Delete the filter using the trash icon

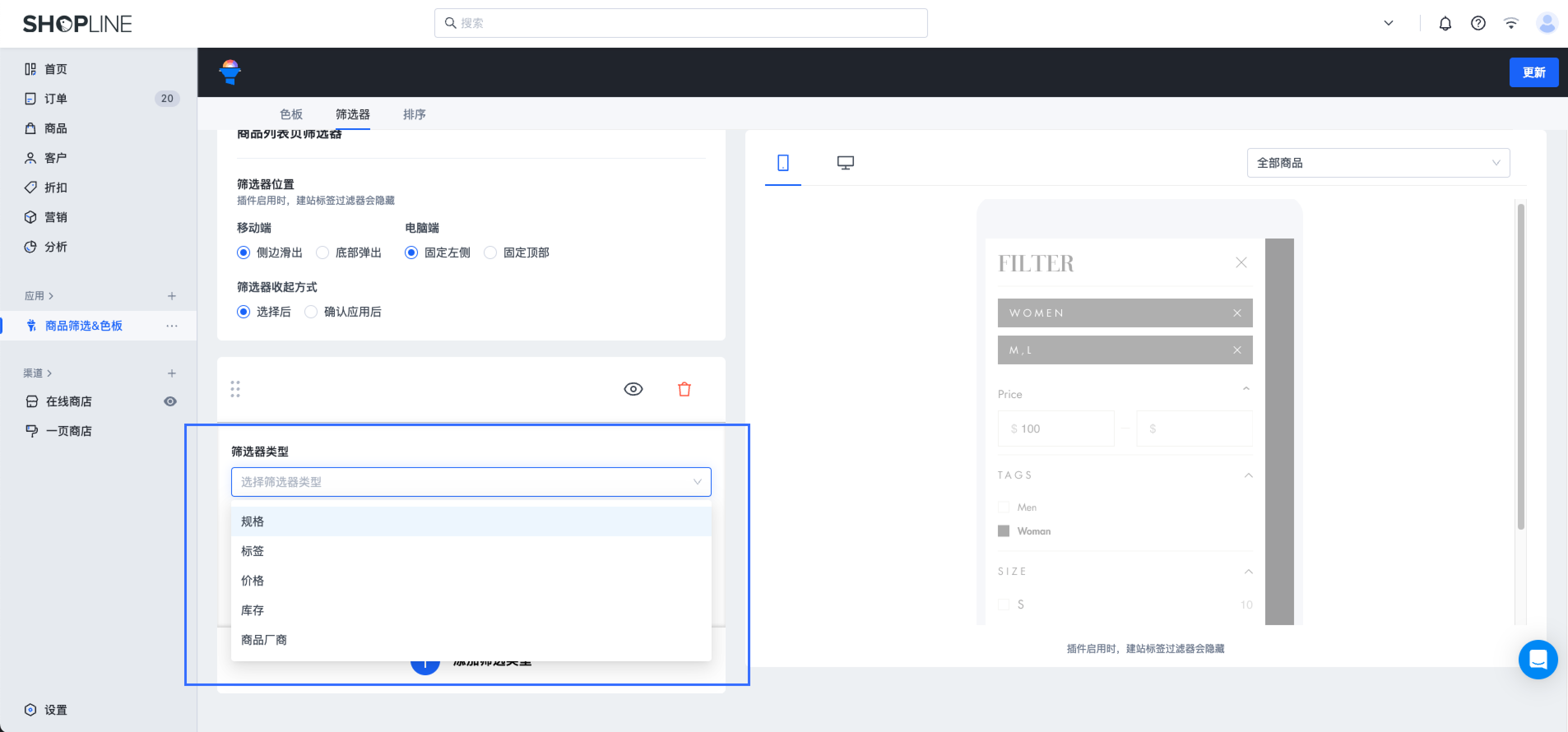(x=684, y=388)
